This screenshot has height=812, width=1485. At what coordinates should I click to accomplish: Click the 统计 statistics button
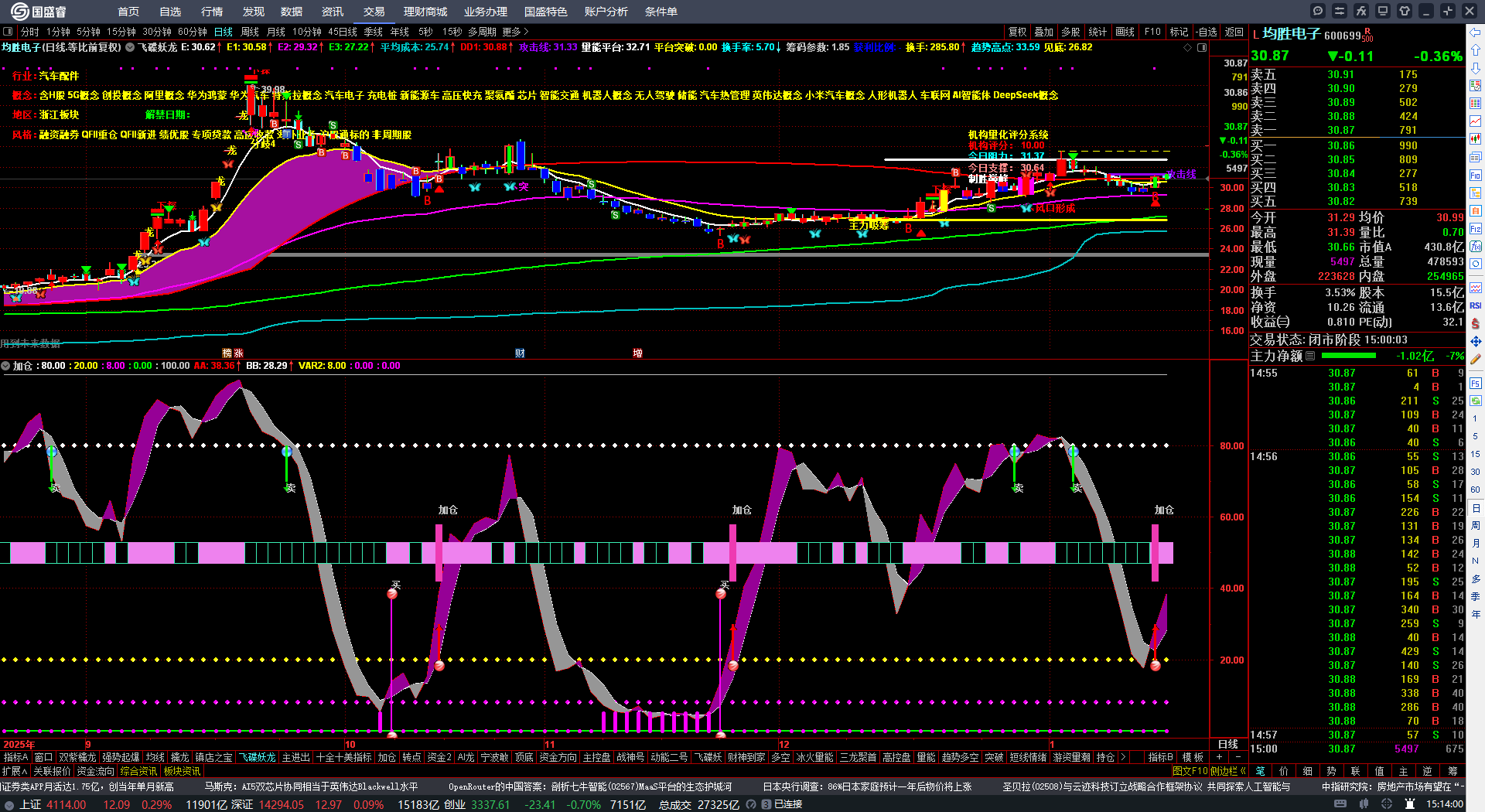(1098, 32)
